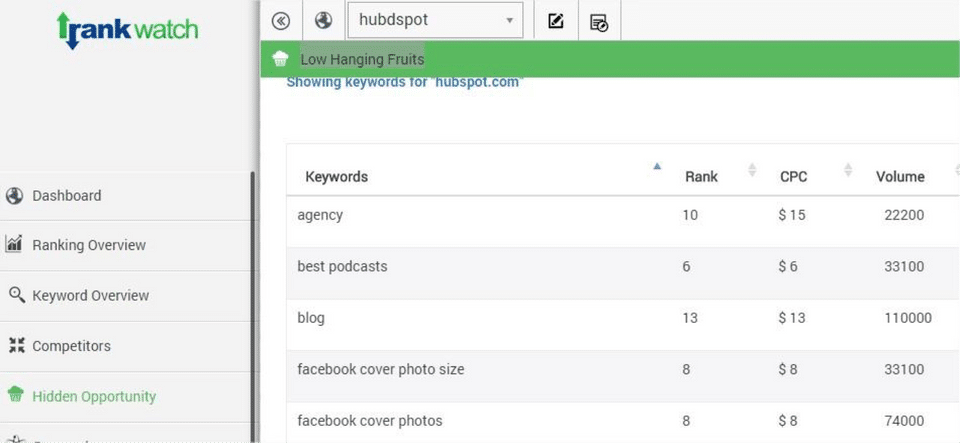Image resolution: width=960 pixels, height=443 pixels.
Task: Click the Ranking Overview chart icon
Action: click(x=14, y=244)
